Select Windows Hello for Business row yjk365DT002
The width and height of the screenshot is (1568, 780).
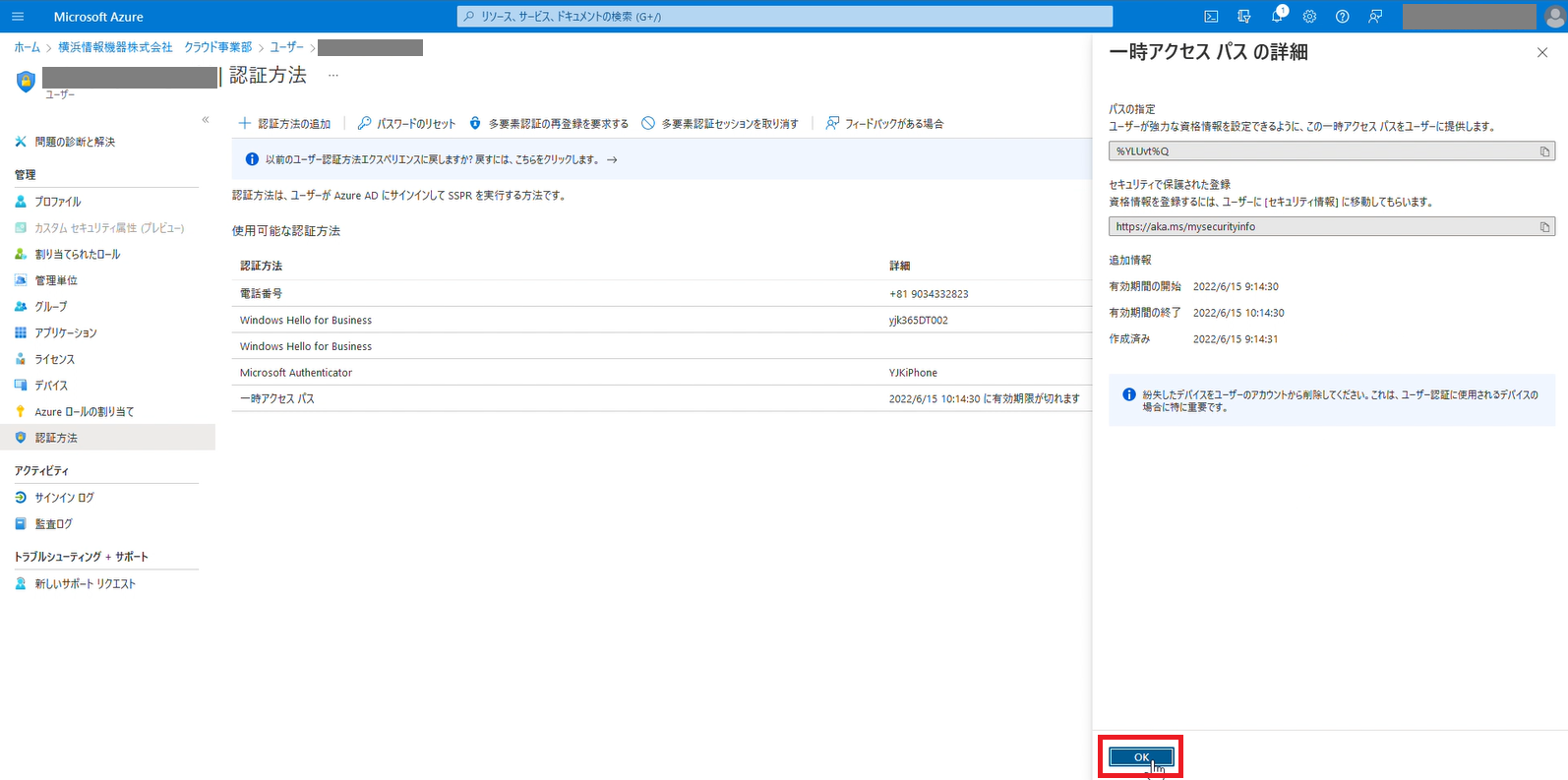coord(662,320)
